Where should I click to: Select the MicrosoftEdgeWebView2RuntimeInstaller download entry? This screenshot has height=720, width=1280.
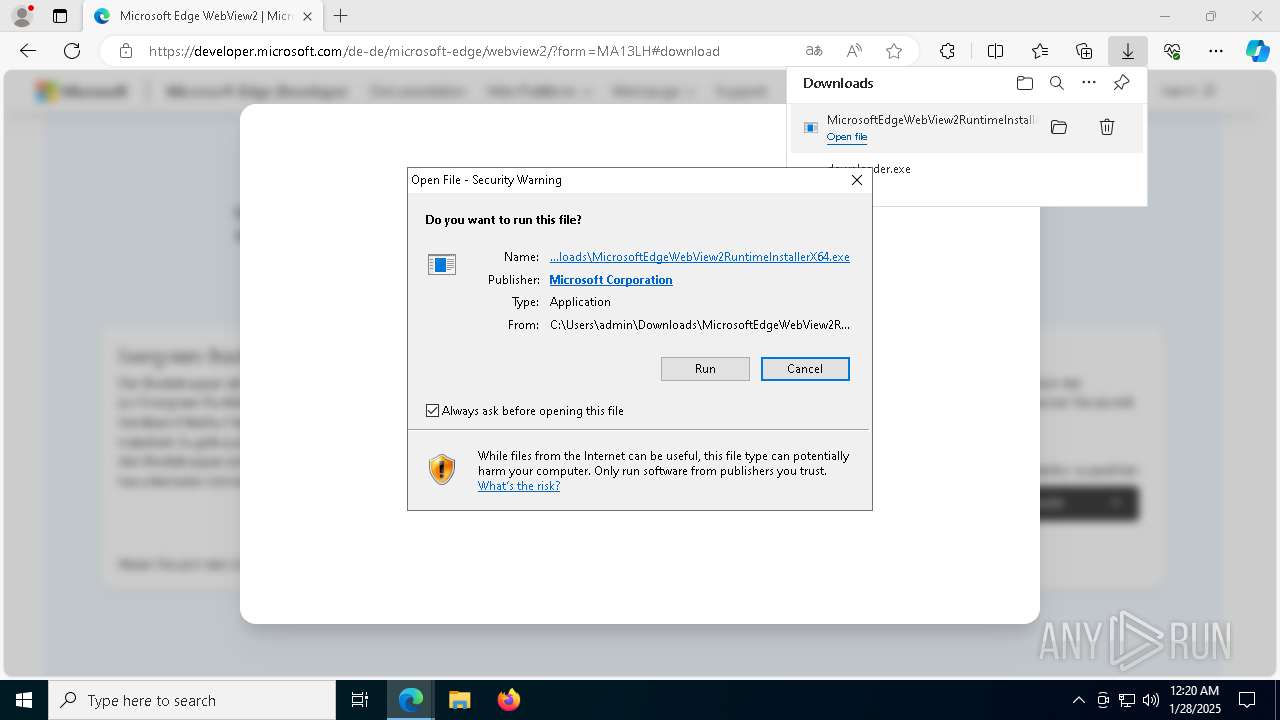coord(966,127)
